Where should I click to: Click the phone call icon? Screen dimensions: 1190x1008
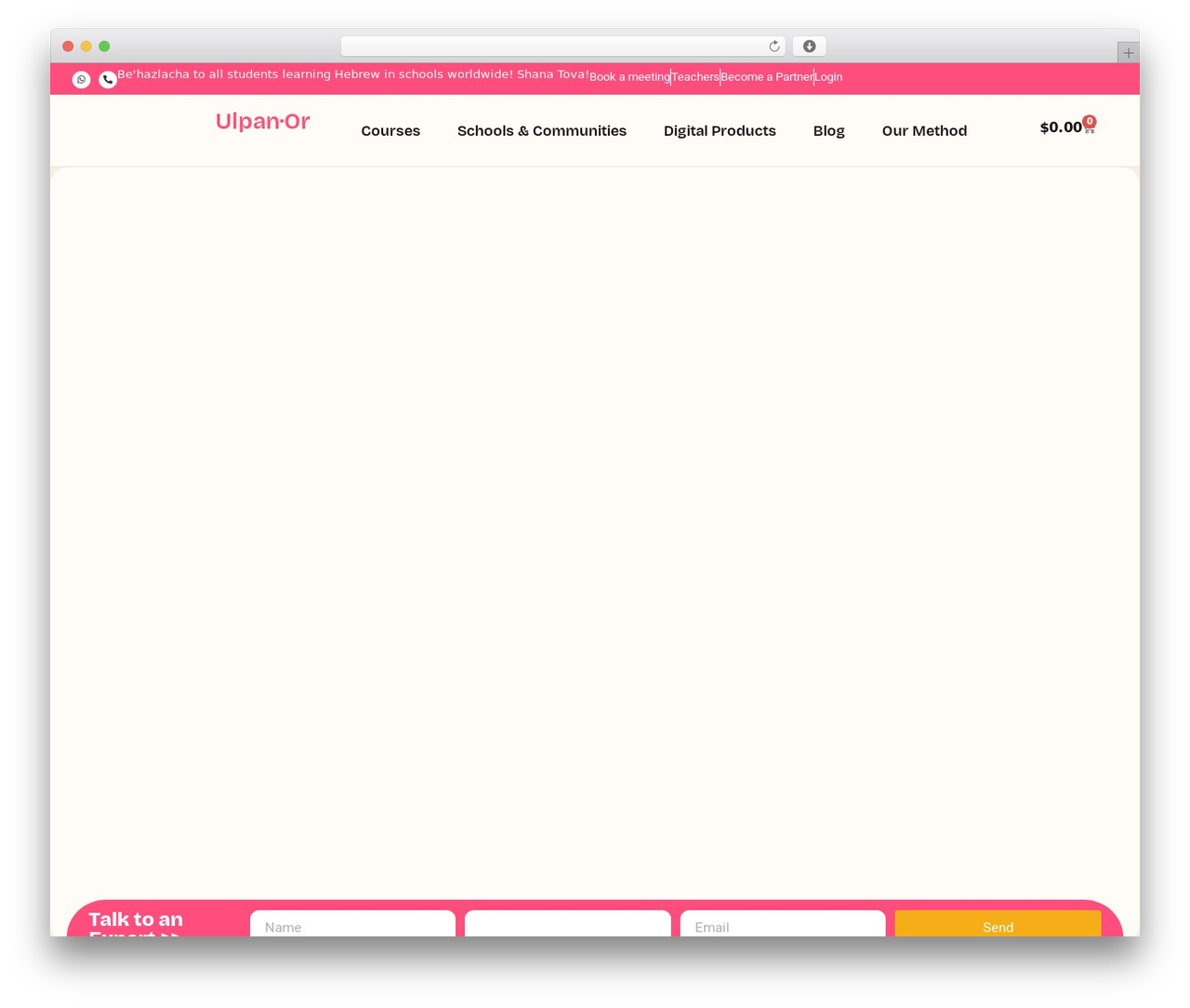108,80
